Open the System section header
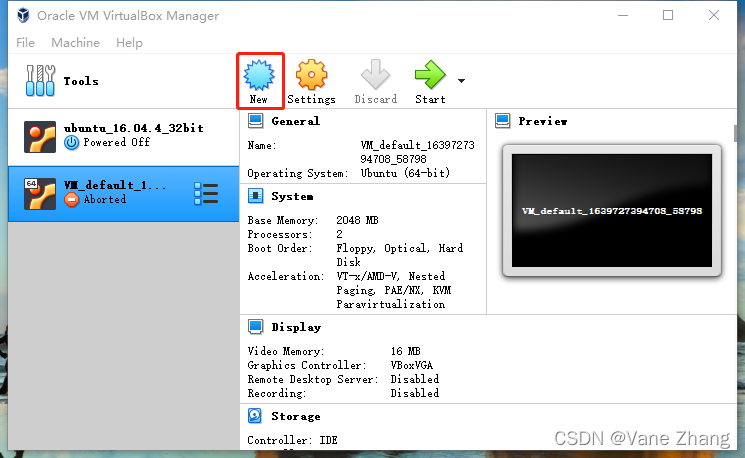745x458 pixels. pyautogui.click(x=292, y=196)
